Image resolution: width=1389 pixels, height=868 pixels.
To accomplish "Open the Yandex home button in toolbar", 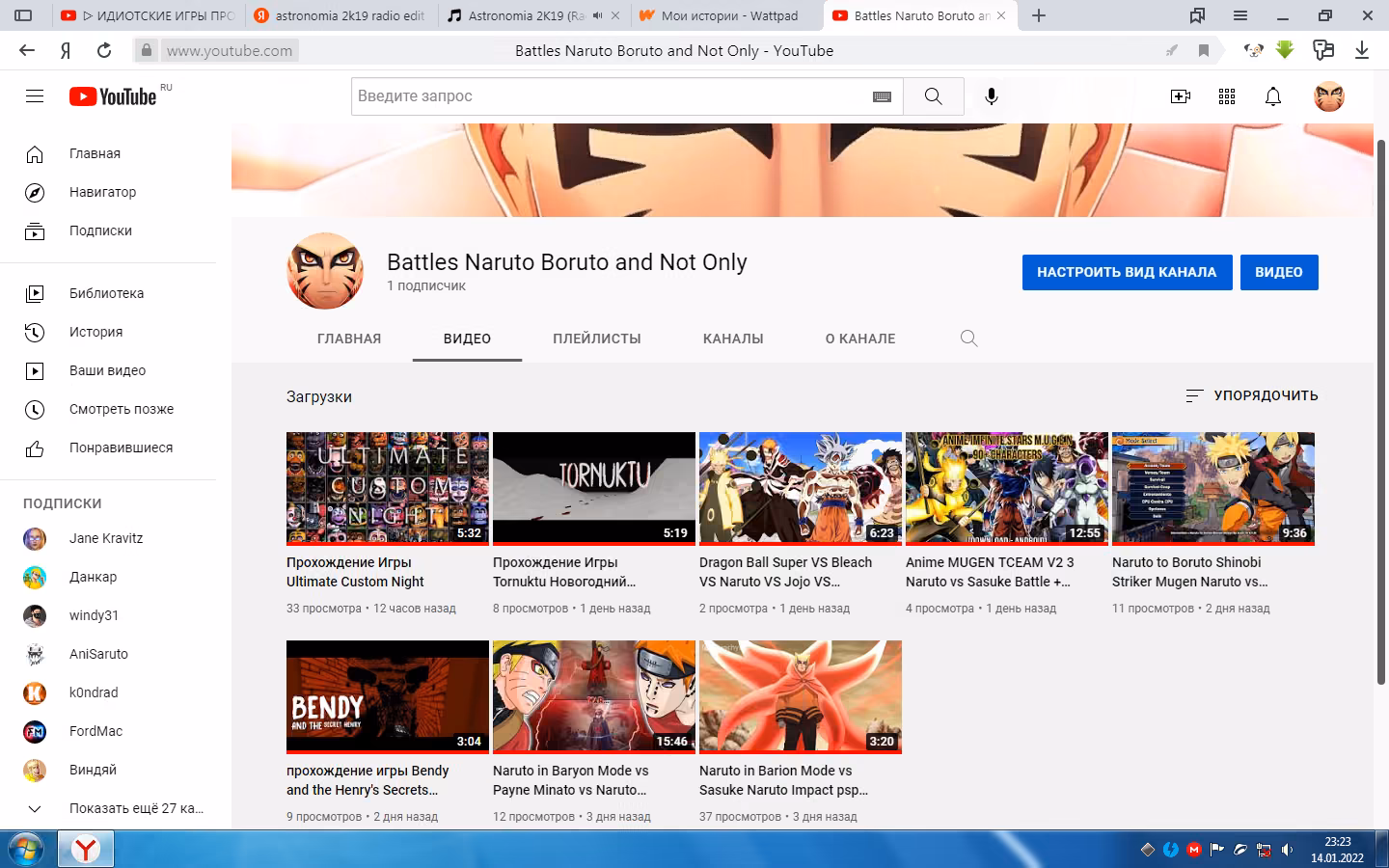I will (x=66, y=50).
